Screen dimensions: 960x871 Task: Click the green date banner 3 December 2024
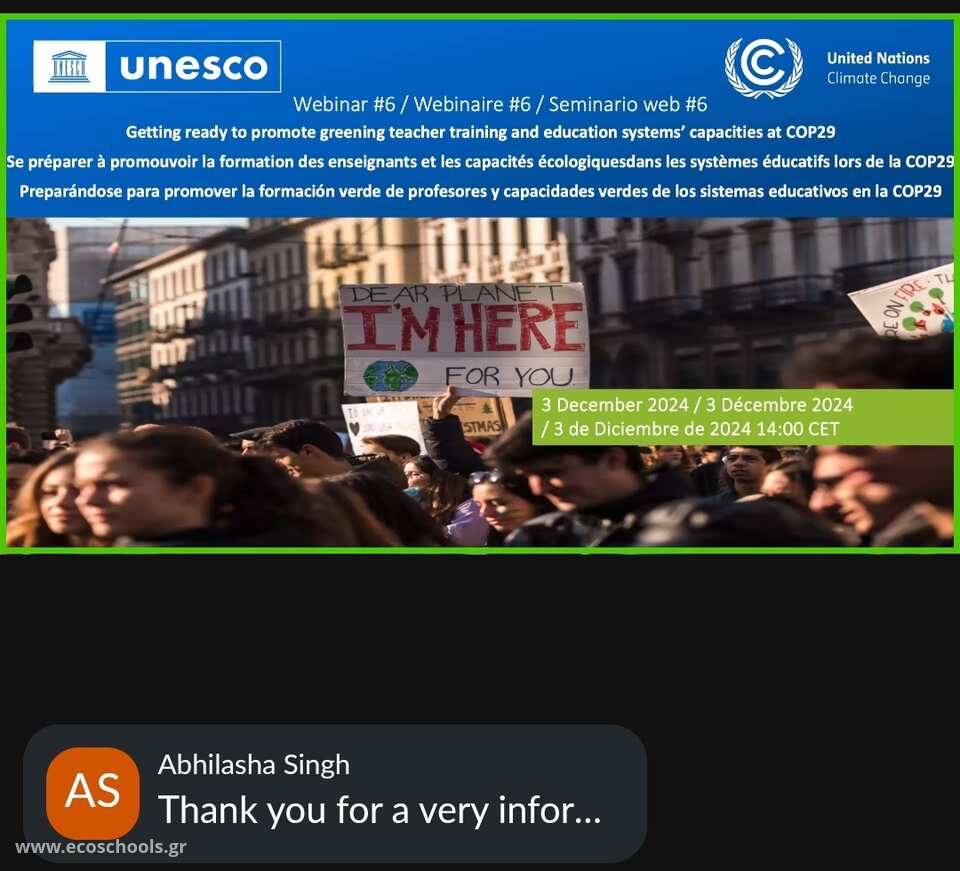click(743, 417)
